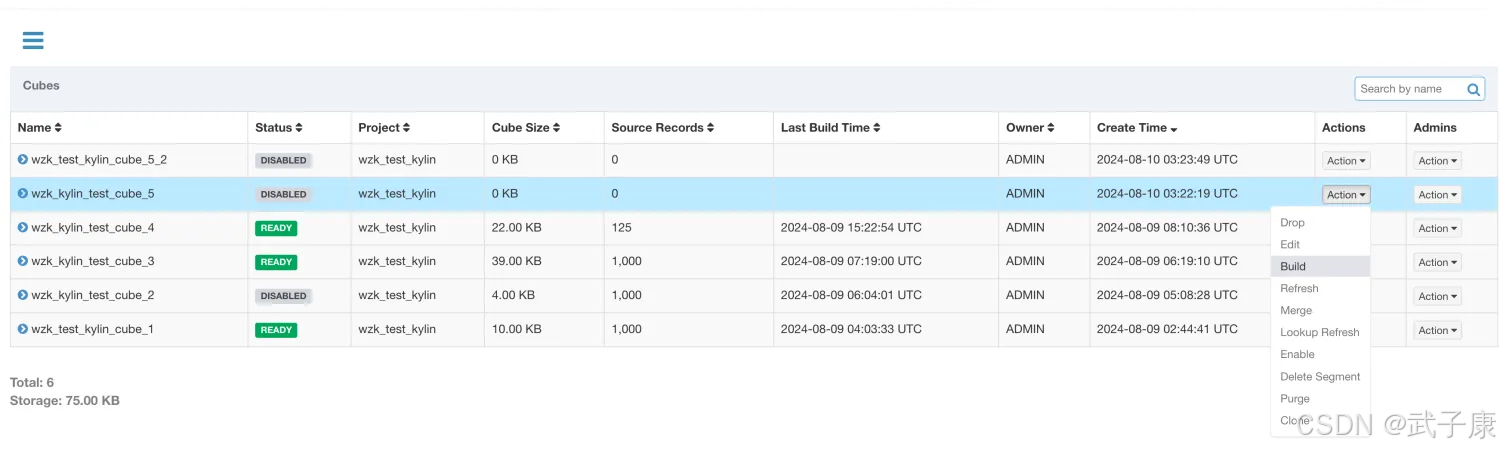Expand details arrow for wzk_kylin_test_cube_3

(x=23, y=262)
